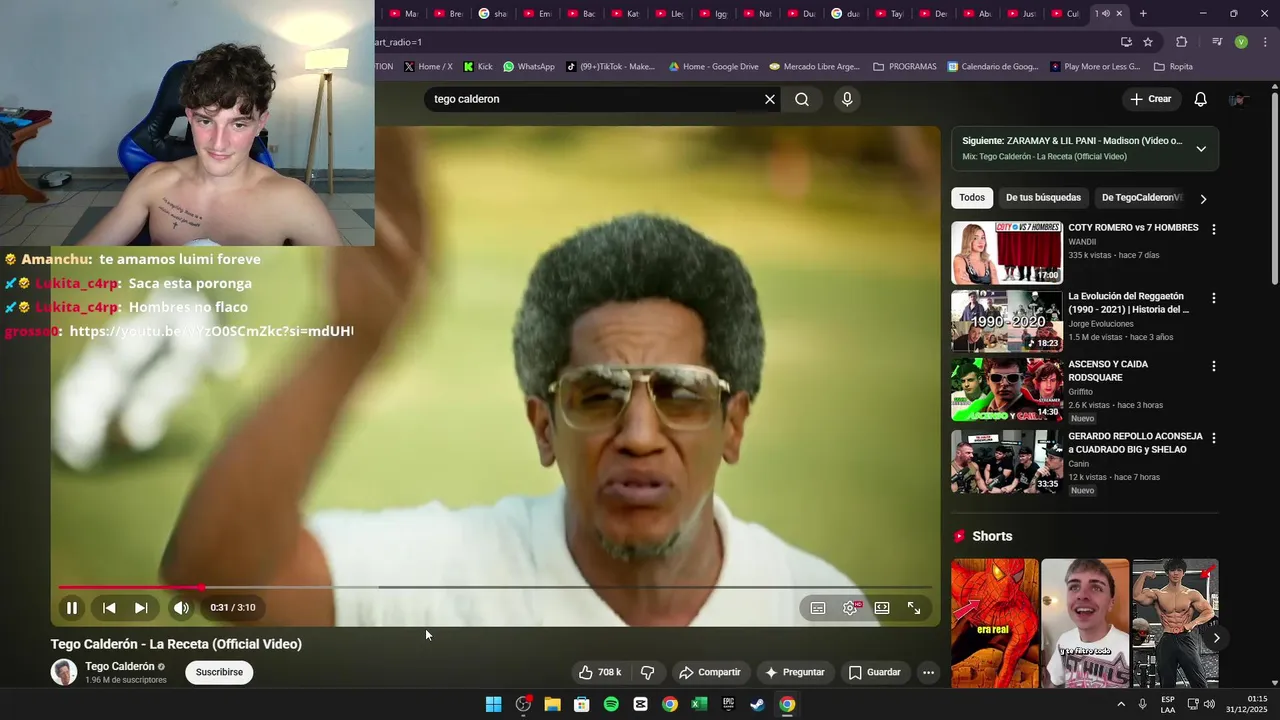This screenshot has height=720, width=1280.
Task: Expand the PROGRAMAS bookmark folder
Action: click(904, 67)
